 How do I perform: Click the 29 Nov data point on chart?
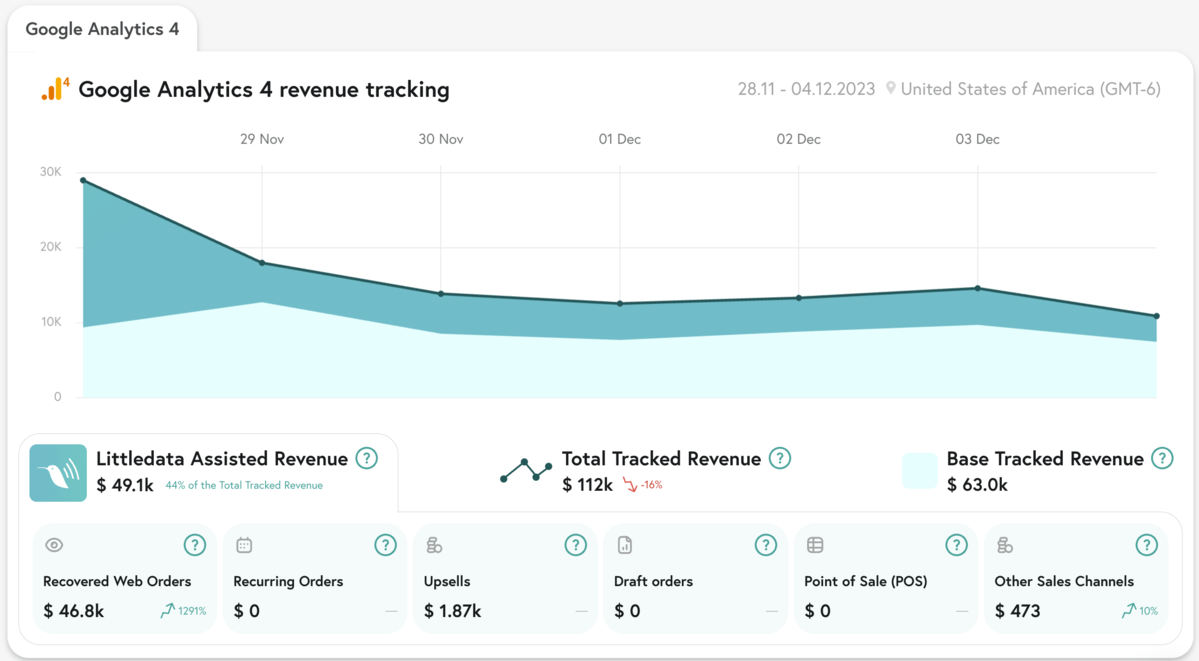(262, 263)
